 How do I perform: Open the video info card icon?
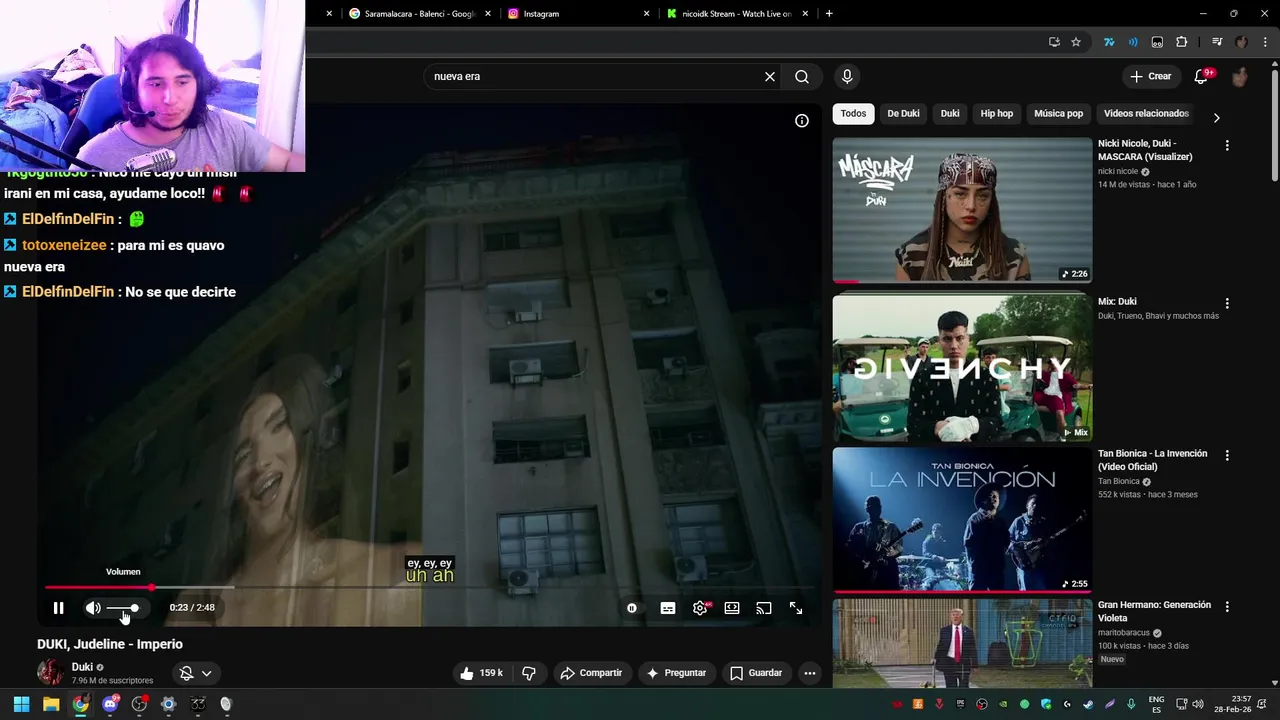[x=802, y=121]
